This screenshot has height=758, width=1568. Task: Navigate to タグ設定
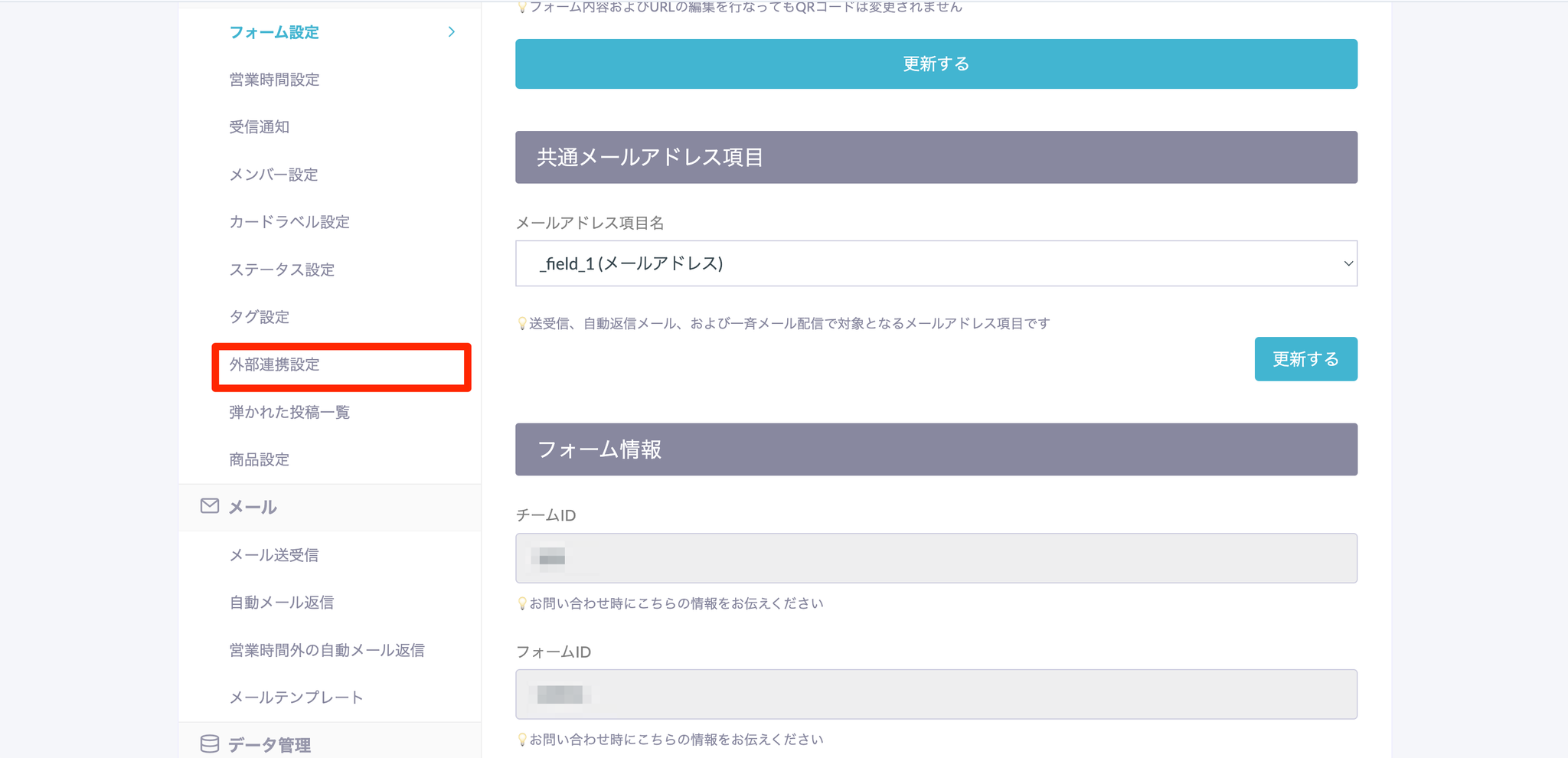tap(260, 317)
